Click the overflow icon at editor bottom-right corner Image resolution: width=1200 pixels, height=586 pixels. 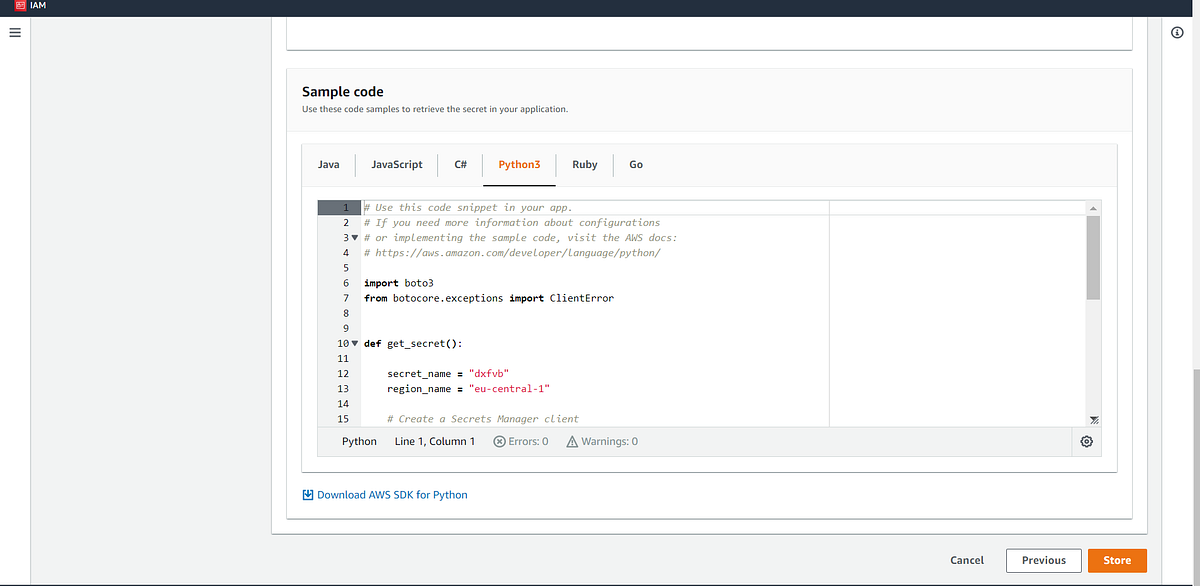point(1092,420)
